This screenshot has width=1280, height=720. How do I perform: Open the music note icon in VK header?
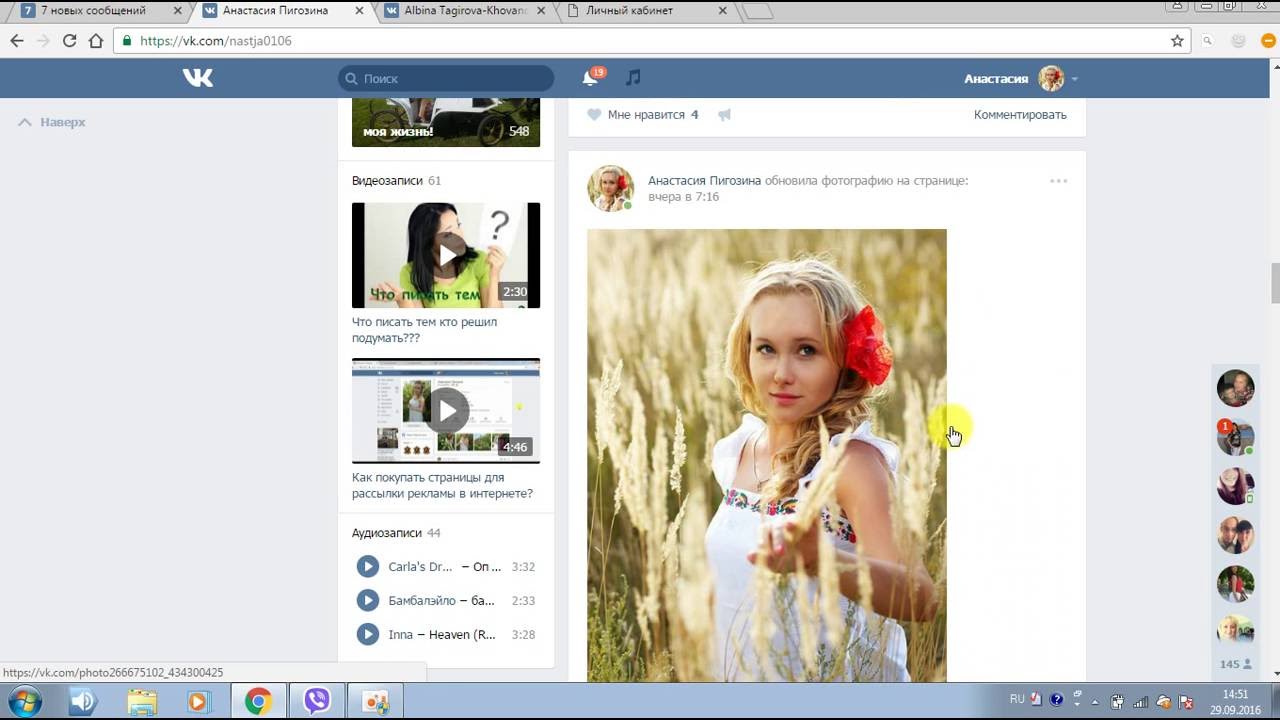coord(633,78)
